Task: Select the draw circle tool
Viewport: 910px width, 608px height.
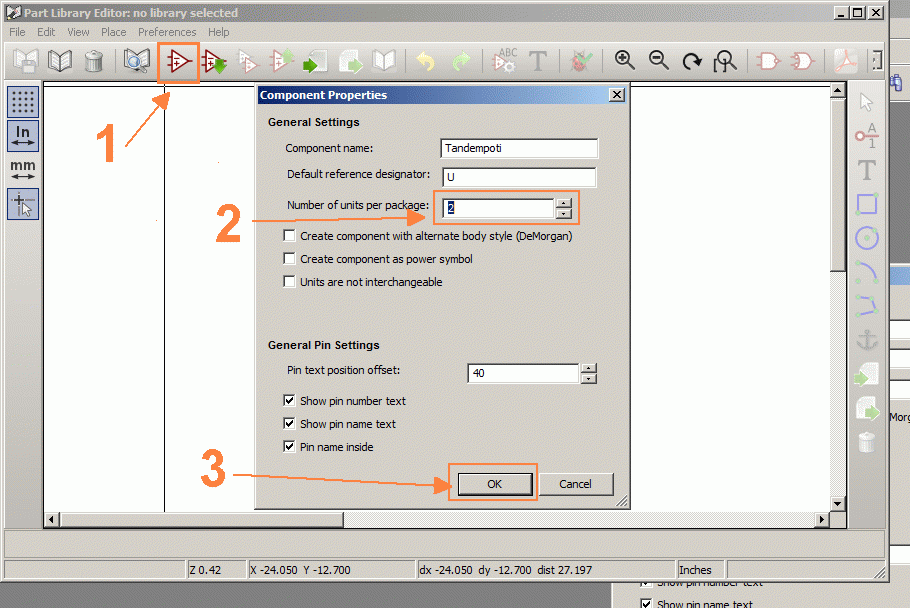Action: [867, 238]
